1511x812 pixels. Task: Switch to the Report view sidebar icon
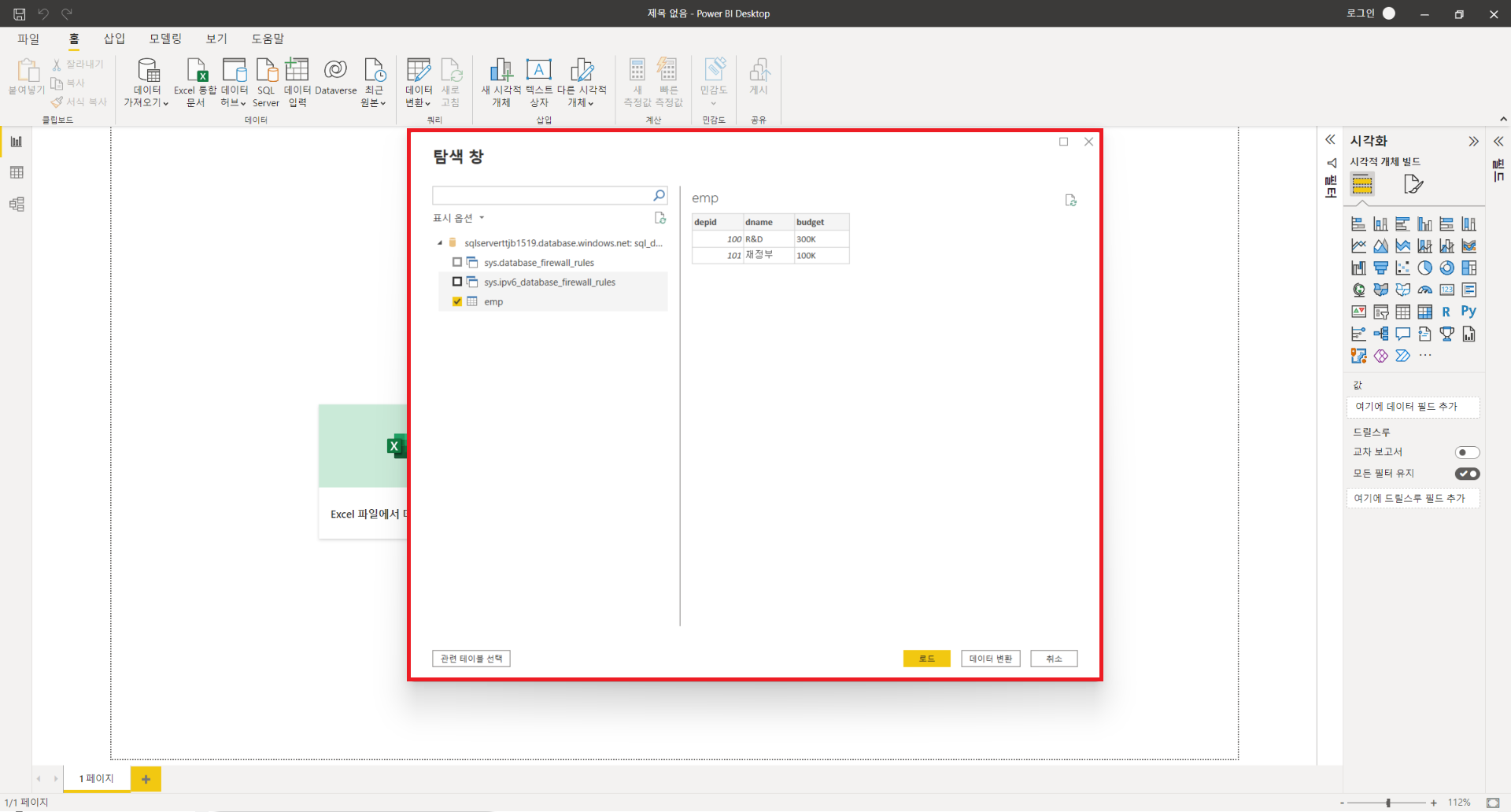click(17, 142)
